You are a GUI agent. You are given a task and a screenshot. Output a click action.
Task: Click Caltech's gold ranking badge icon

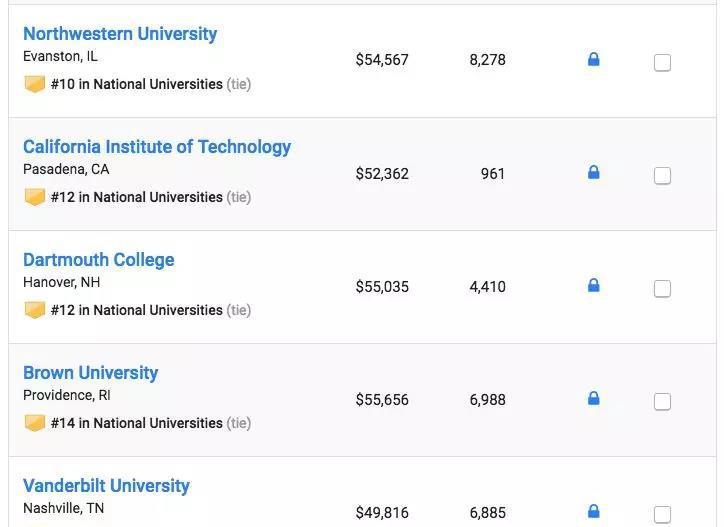pos(35,197)
